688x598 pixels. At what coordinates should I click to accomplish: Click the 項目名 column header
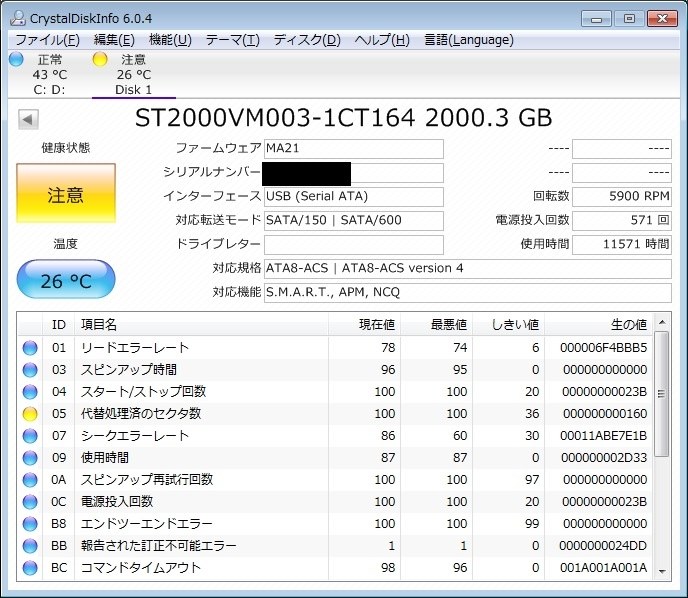coord(201,325)
